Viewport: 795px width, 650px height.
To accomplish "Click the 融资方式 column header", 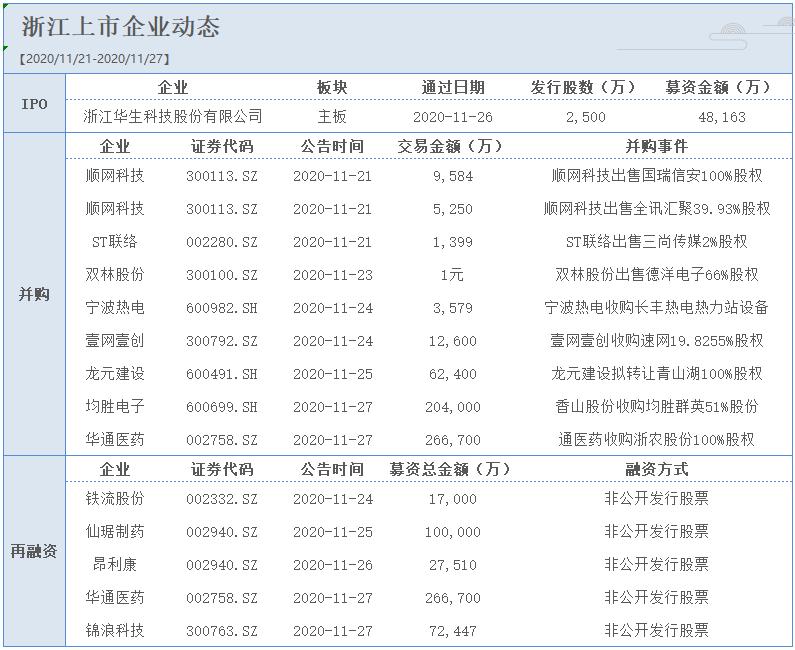I will [x=657, y=469].
